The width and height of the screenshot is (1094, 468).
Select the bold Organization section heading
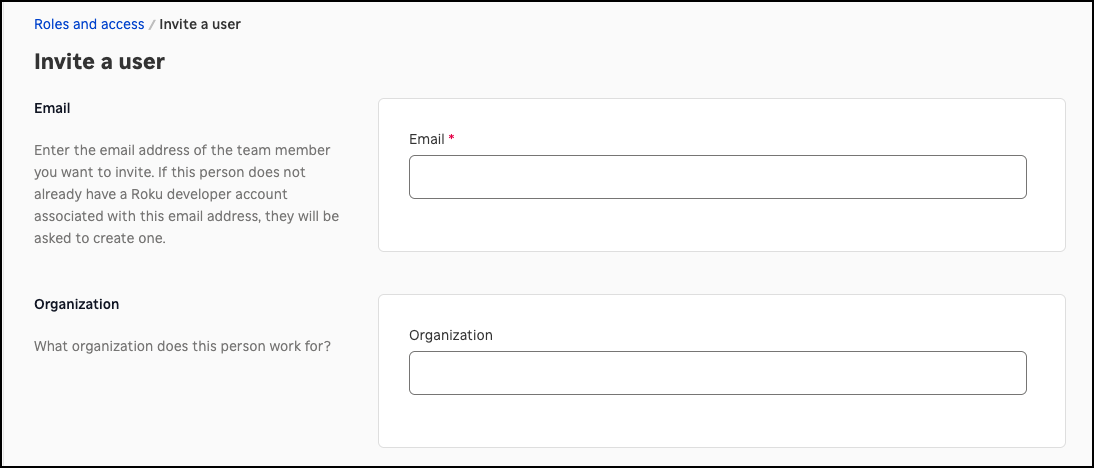76,304
